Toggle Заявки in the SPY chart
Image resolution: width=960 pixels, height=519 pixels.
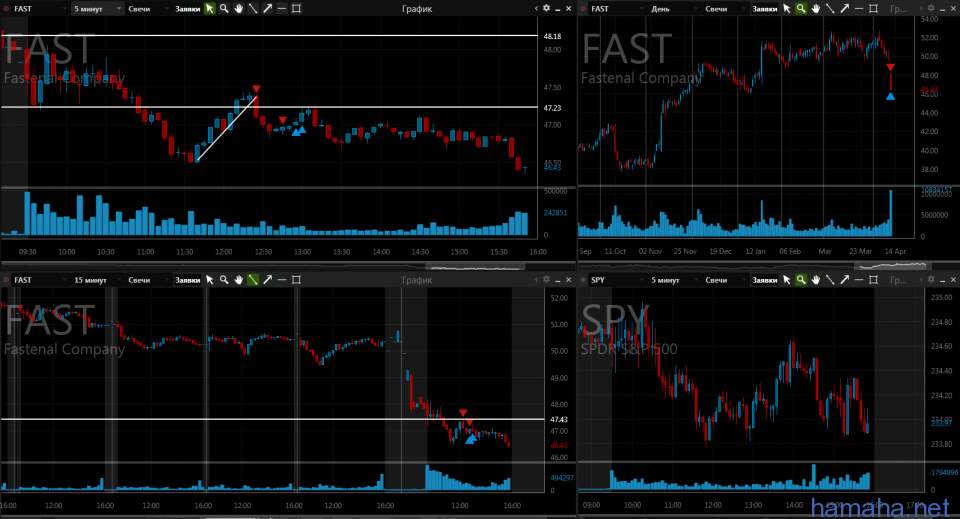pos(765,280)
